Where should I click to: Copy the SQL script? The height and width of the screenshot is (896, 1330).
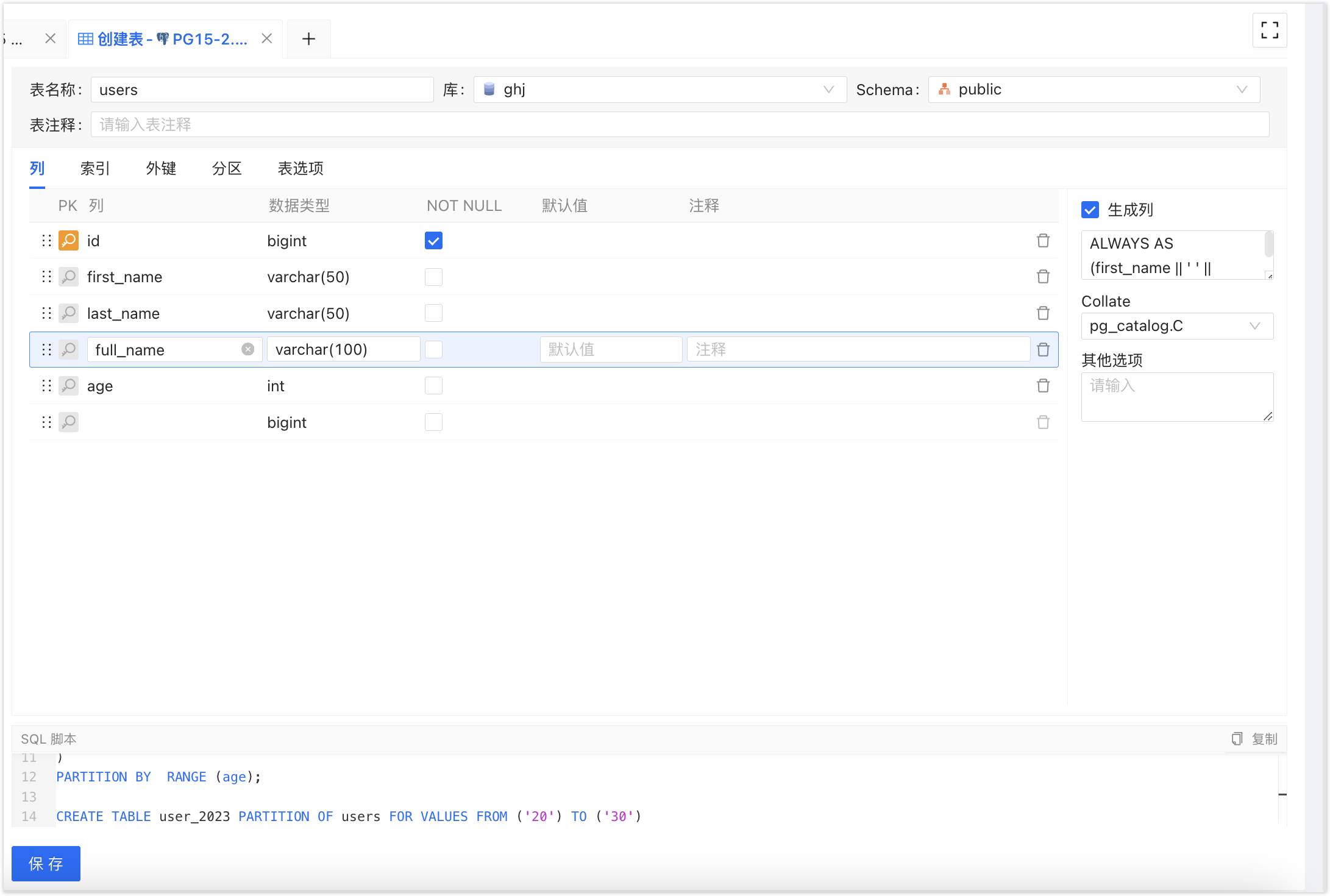1254,739
